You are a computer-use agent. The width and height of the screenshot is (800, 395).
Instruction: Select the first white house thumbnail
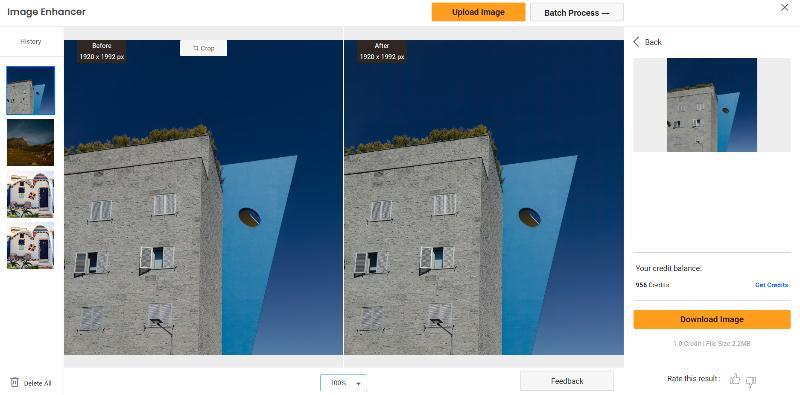(31, 194)
